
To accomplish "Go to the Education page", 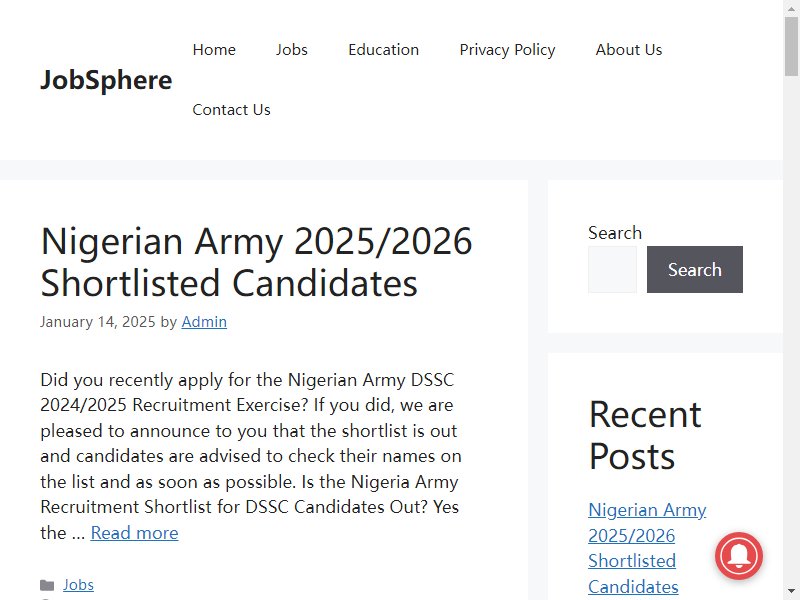I will pyautogui.click(x=384, y=49).
